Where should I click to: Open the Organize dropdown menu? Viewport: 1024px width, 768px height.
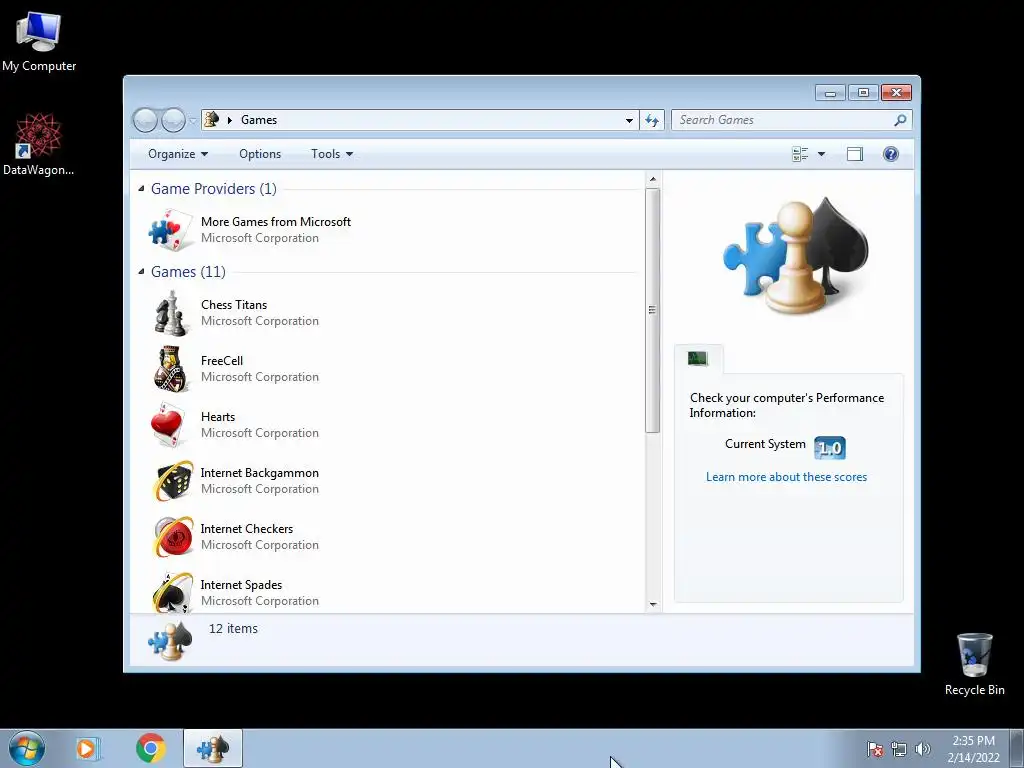pyautogui.click(x=178, y=154)
